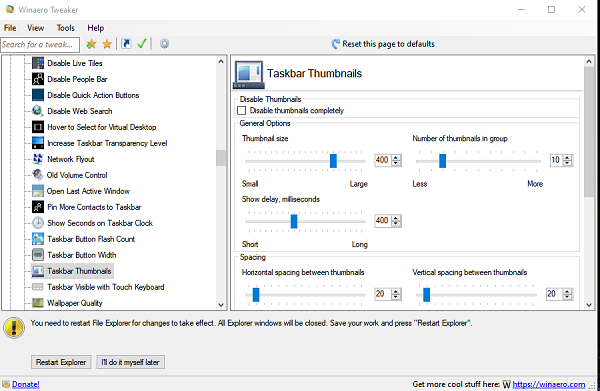Click the first orange star (add bookmark) toolbar icon

tap(91, 44)
